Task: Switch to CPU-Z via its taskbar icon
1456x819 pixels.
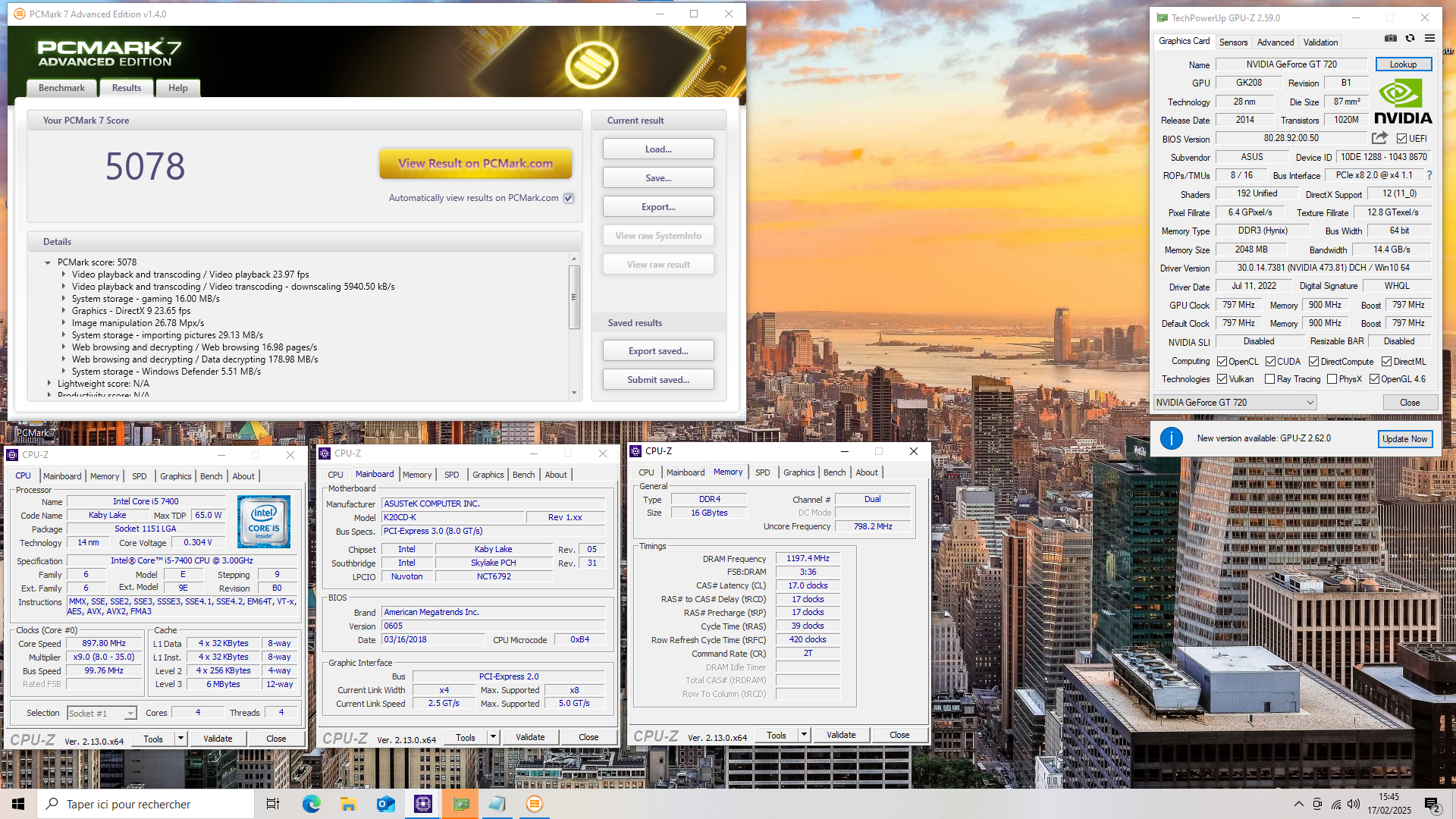Action: 423,804
